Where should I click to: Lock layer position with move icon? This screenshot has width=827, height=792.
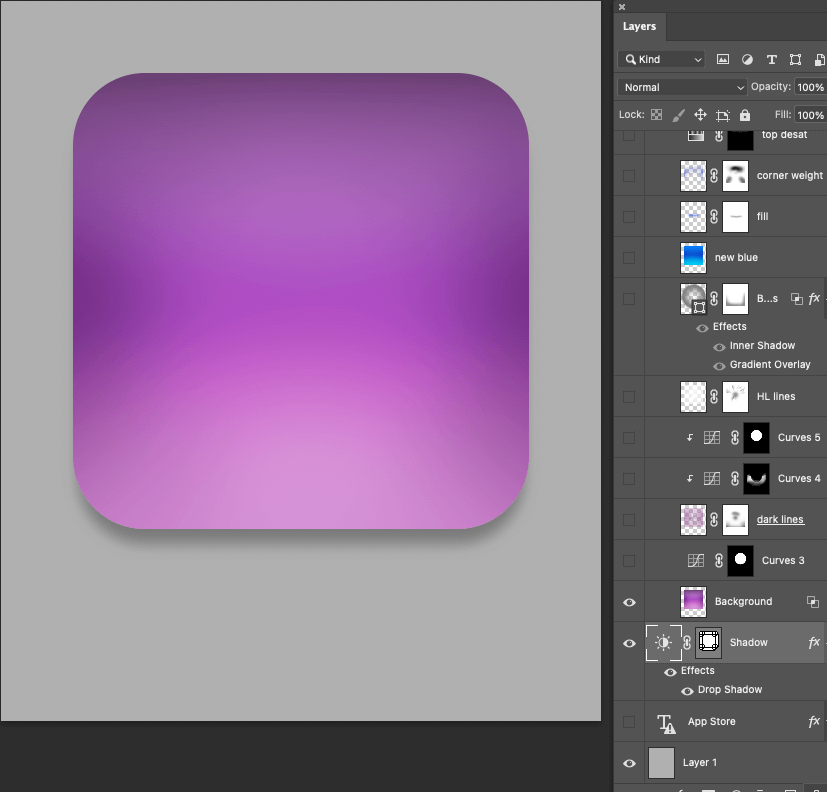click(701, 115)
